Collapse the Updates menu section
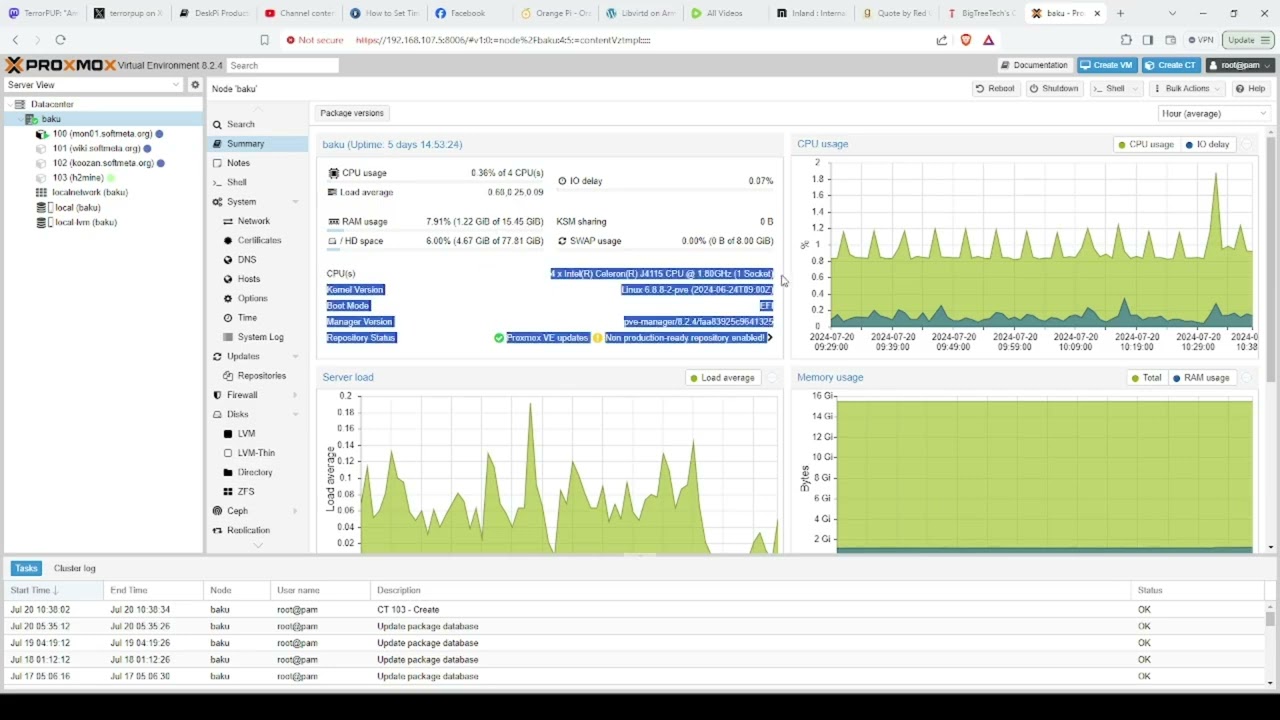This screenshot has width=1280, height=720. tap(295, 356)
